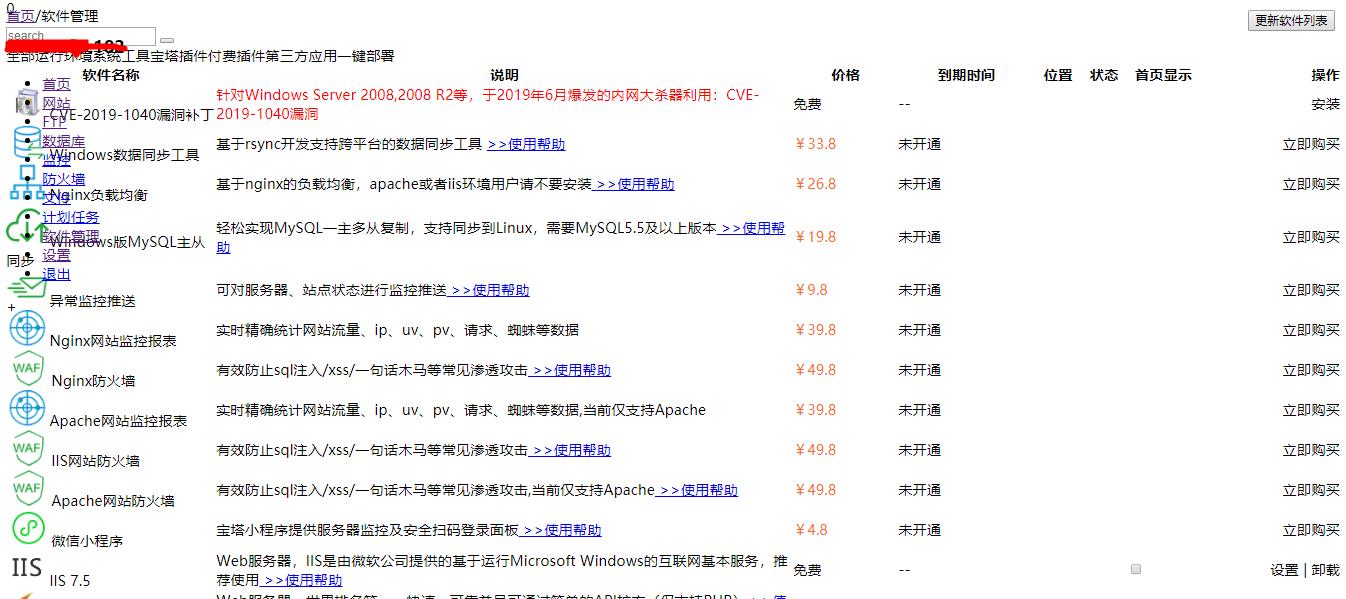Click the ￥33.8 price text
Screen dimensions: 1346x599
coord(815,144)
